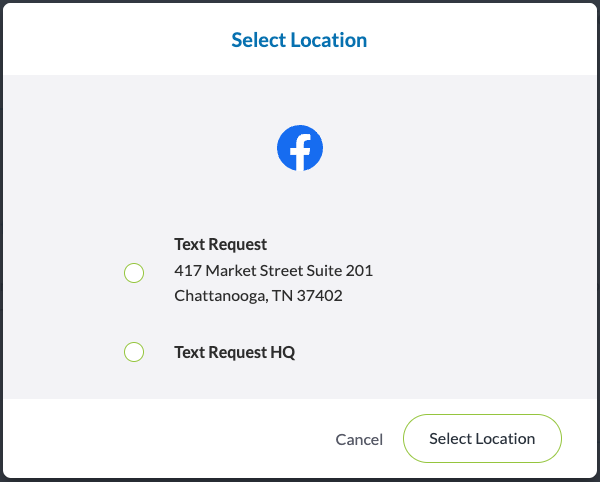The height and width of the screenshot is (482, 600).
Task: Choose the location at 417 Market Street
Action: pos(134,272)
